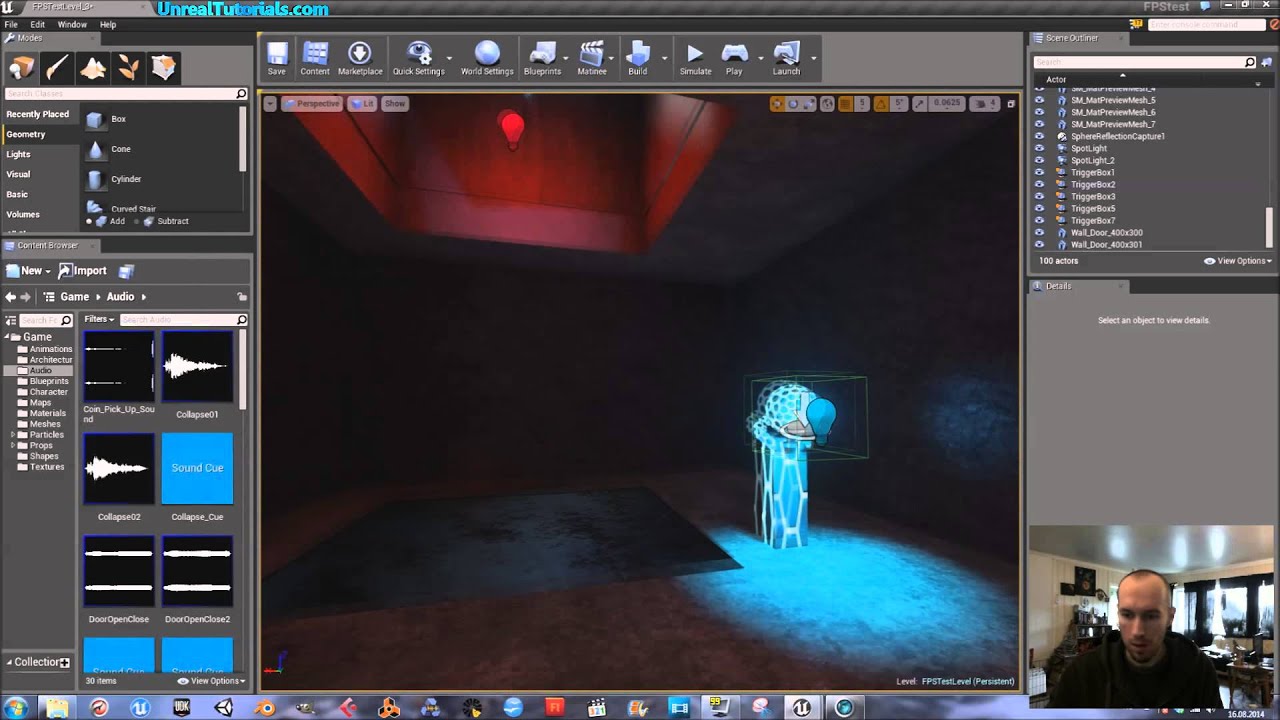Open the scale snap 0.0625 dropdown
This screenshot has width=1280, height=720.
click(946, 104)
